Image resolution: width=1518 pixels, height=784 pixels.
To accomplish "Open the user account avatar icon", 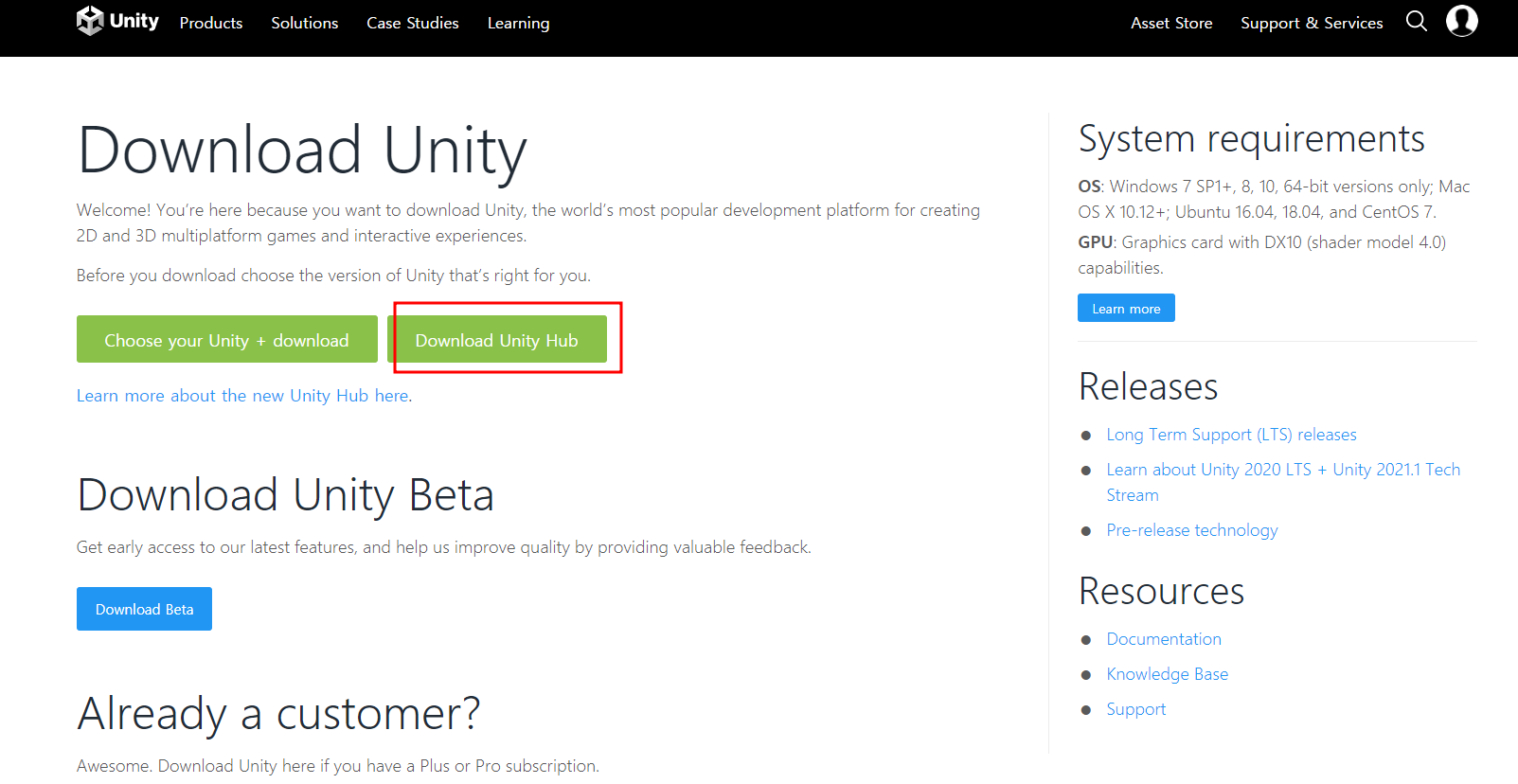I will pos(1462,21).
